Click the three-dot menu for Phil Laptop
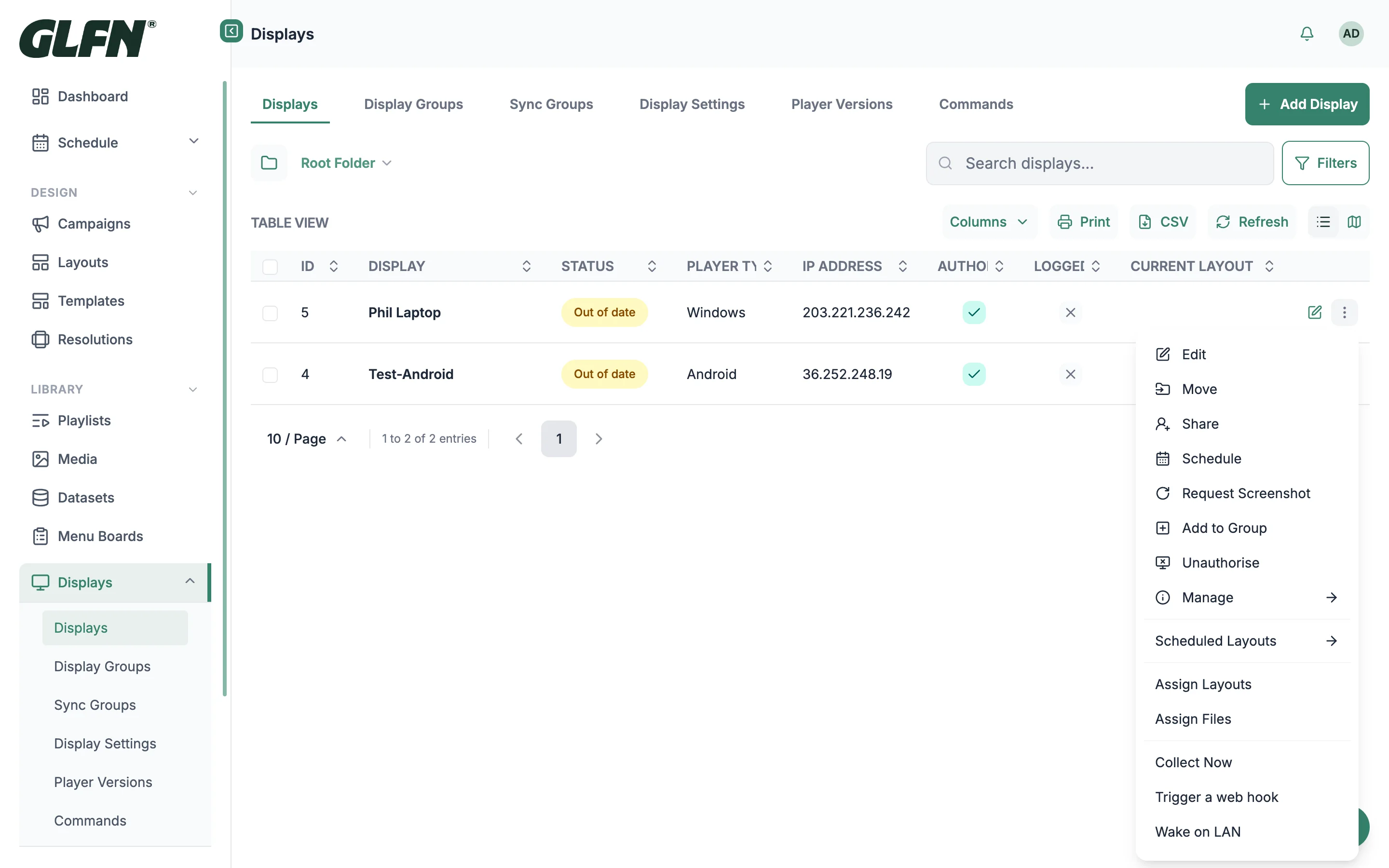Viewport: 1389px width, 868px height. pyautogui.click(x=1344, y=312)
